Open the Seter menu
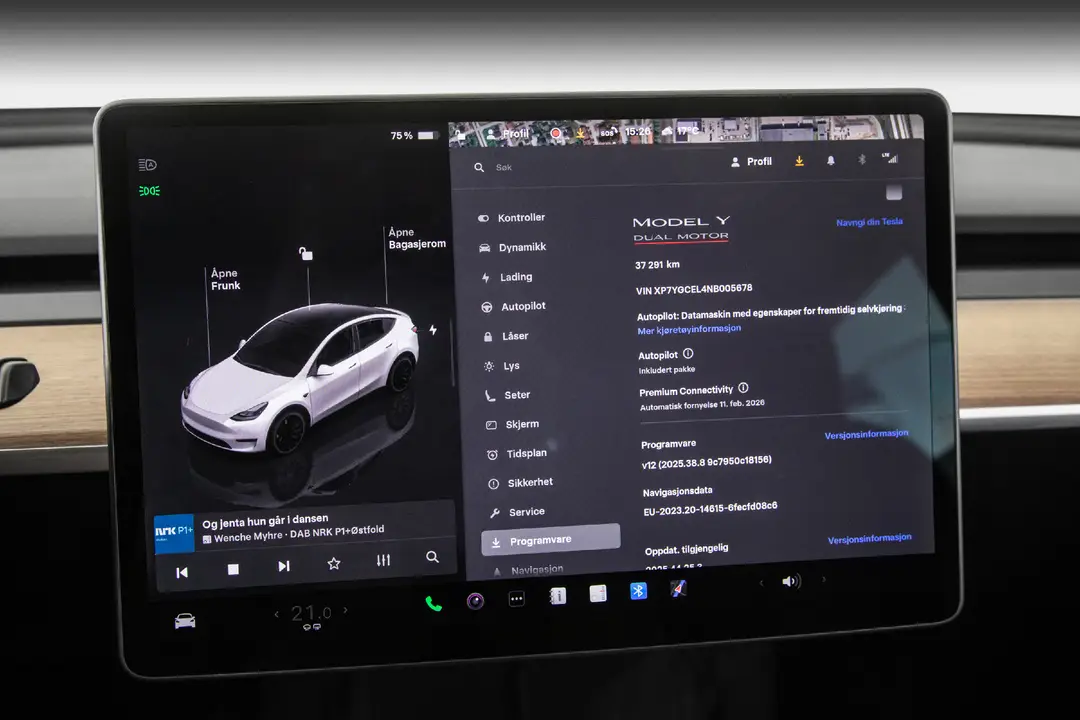The width and height of the screenshot is (1080, 720). (x=507, y=395)
